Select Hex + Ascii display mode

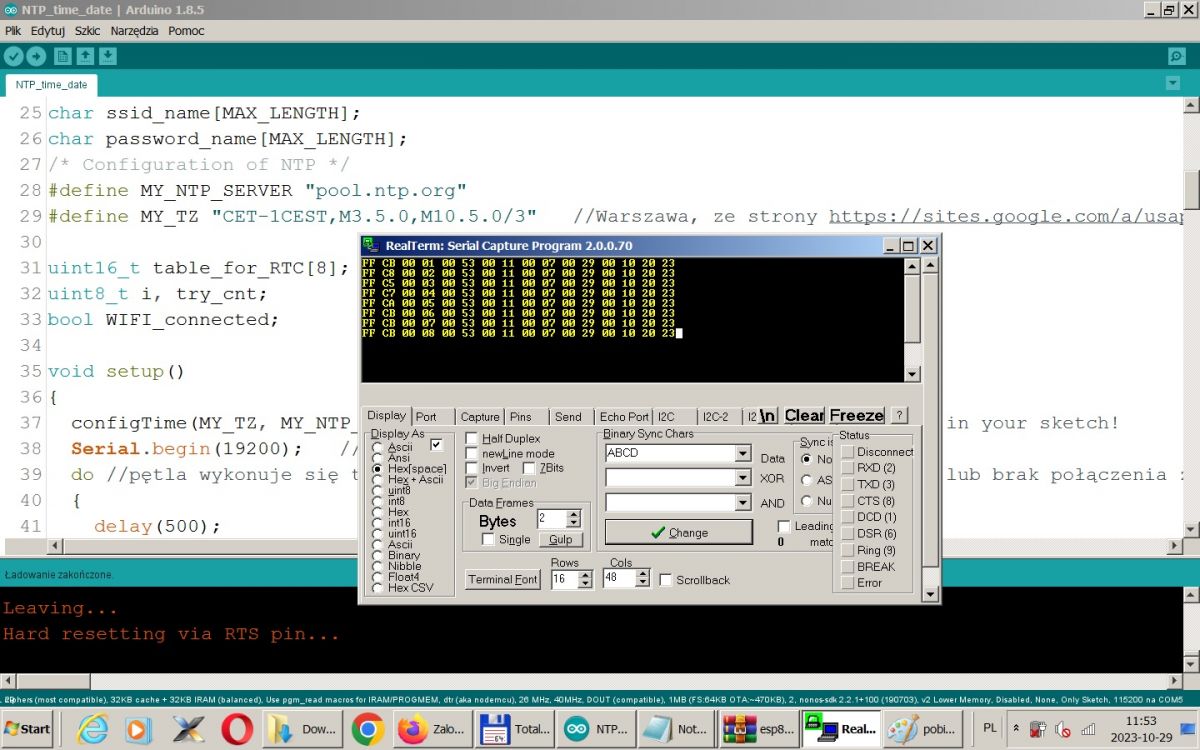pos(378,480)
